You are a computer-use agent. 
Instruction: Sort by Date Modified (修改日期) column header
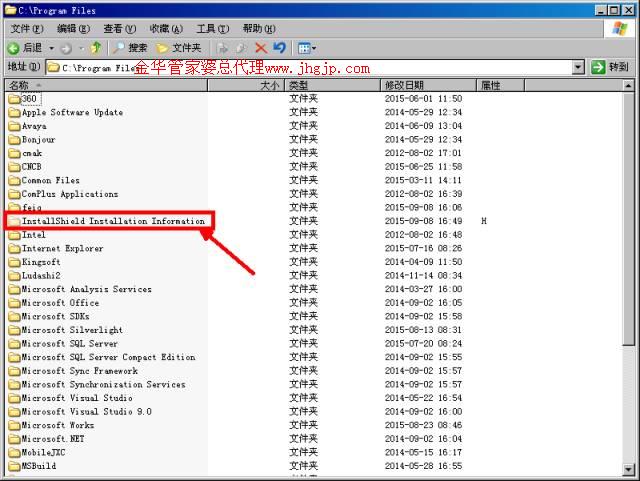(428, 85)
